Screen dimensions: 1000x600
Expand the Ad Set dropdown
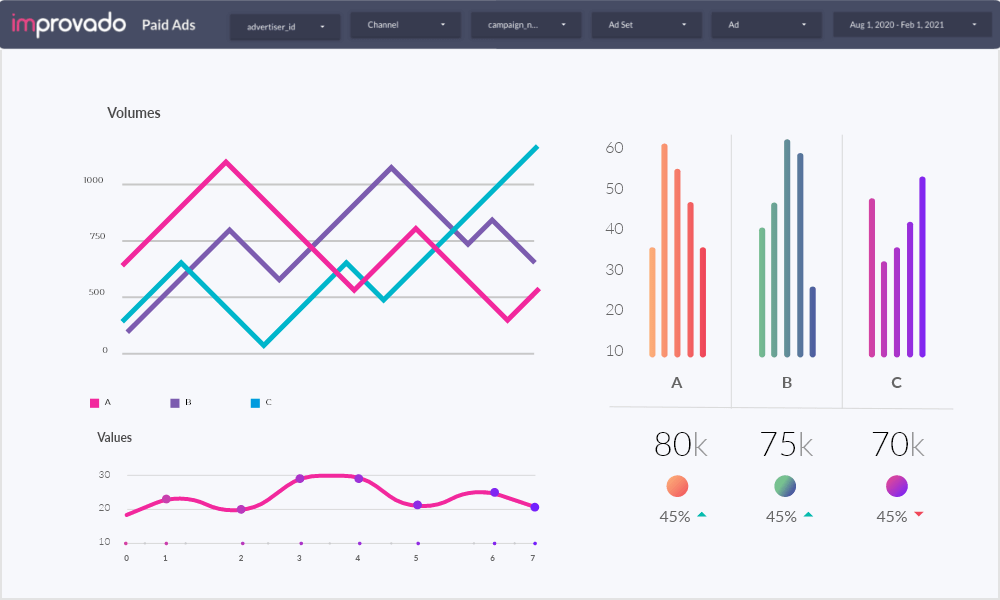coord(646,25)
